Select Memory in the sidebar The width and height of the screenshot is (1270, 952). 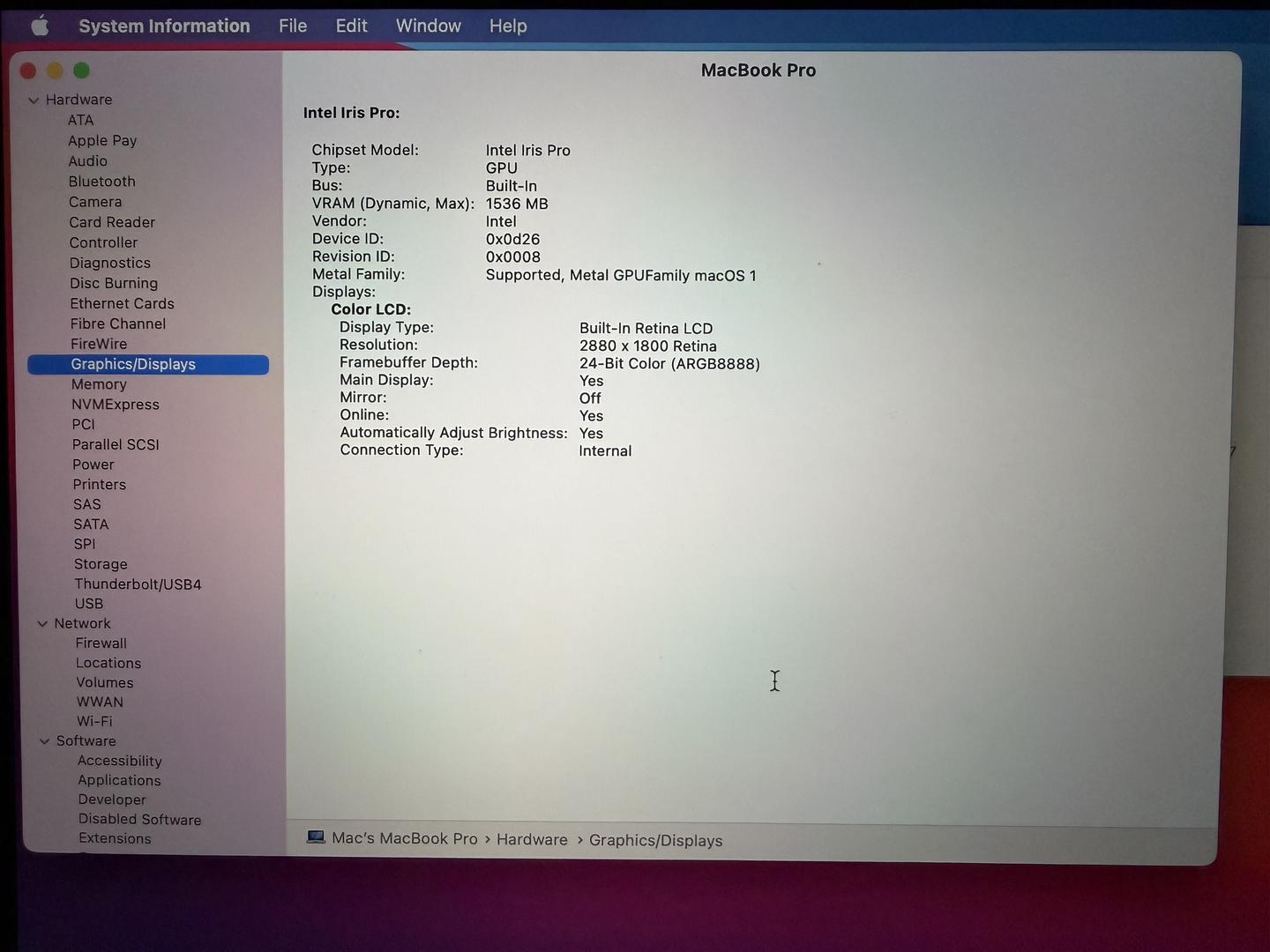[99, 384]
